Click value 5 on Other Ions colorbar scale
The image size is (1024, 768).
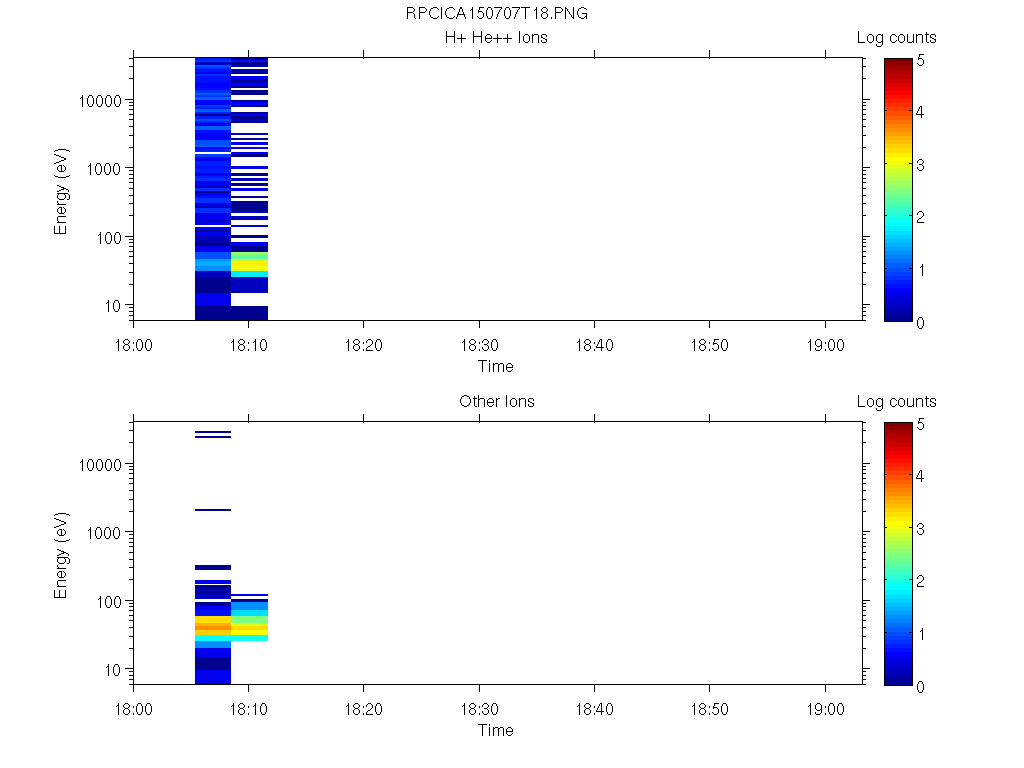point(920,424)
